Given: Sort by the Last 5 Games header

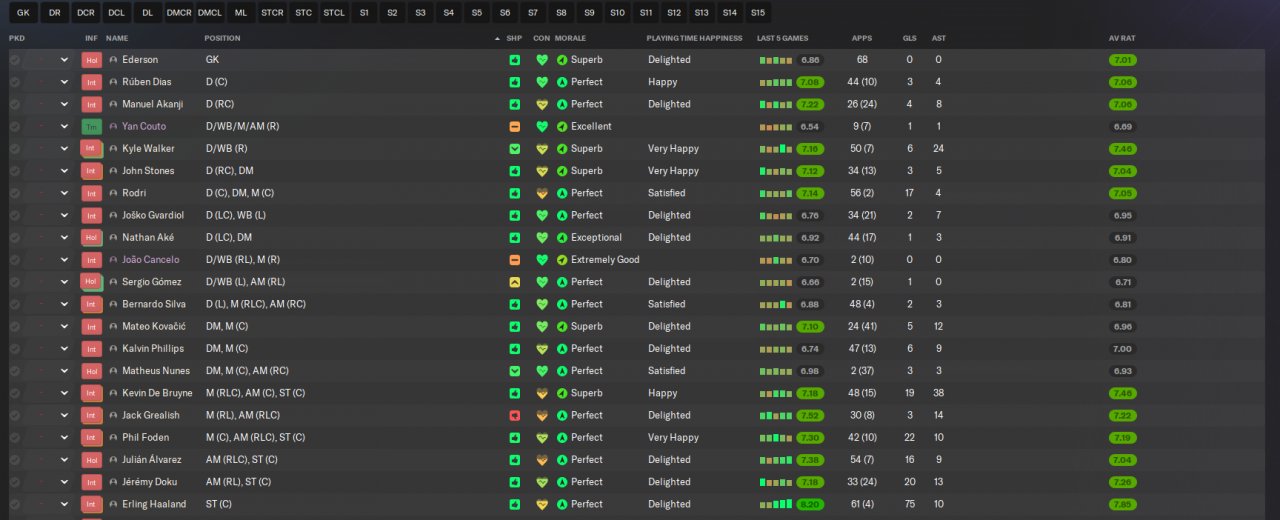Looking at the screenshot, I should point(783,38).
